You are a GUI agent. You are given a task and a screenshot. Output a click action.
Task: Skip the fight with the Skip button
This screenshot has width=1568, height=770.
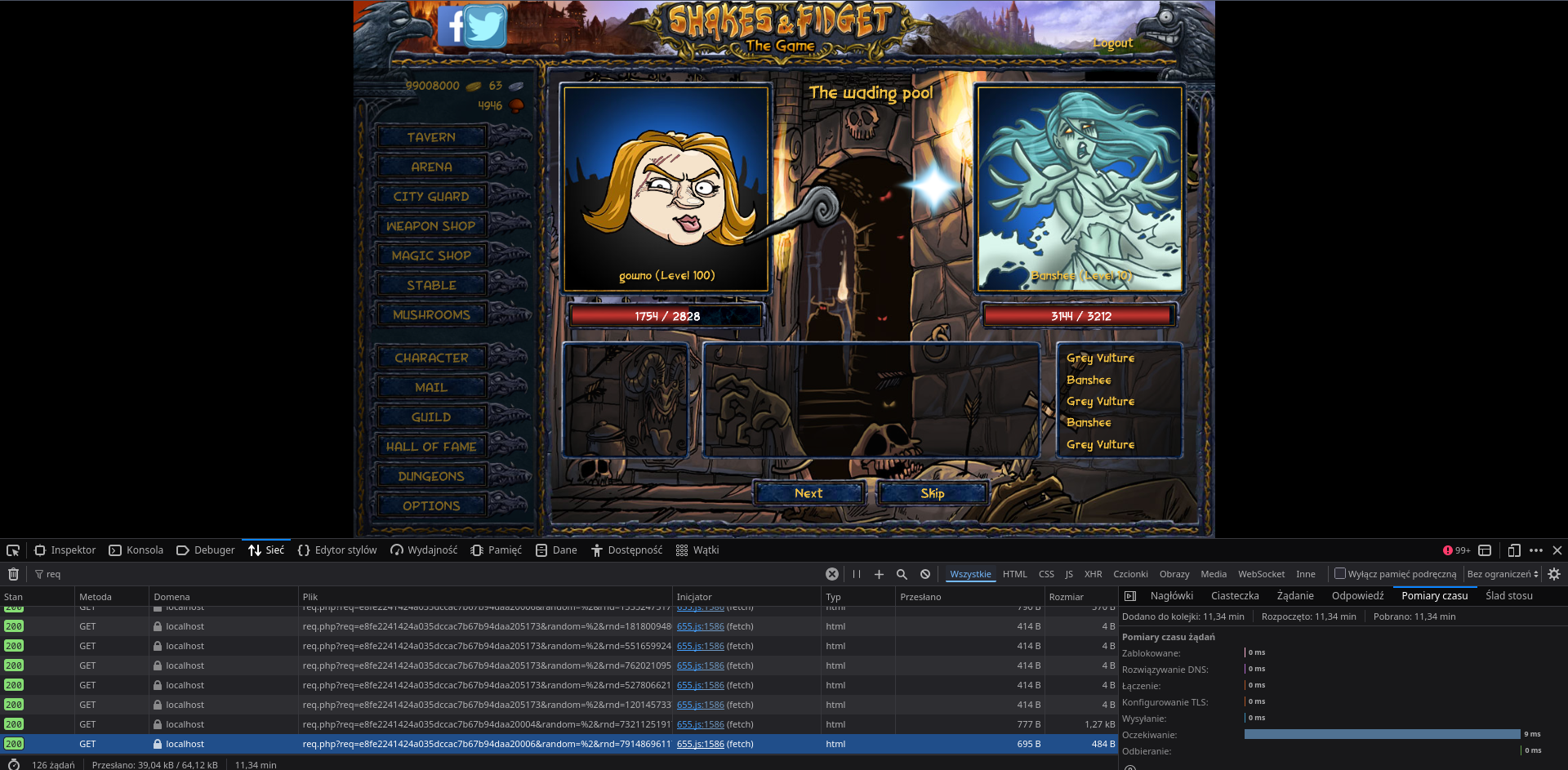point(932,493)
